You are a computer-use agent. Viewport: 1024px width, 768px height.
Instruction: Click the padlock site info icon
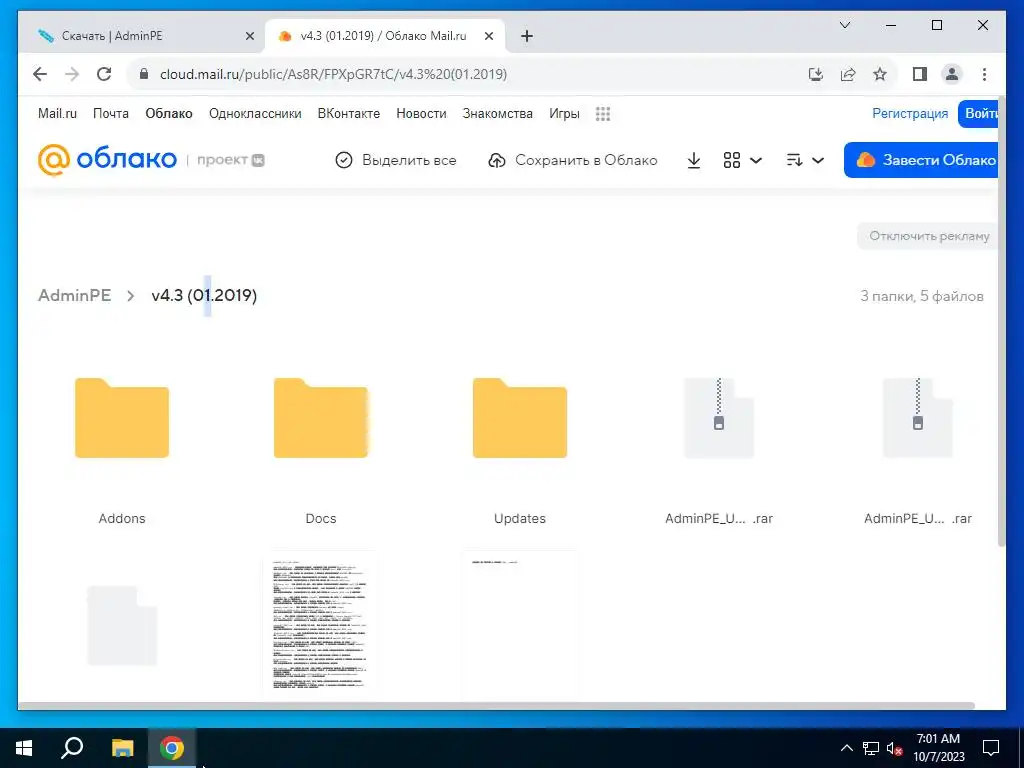point(144,74)
